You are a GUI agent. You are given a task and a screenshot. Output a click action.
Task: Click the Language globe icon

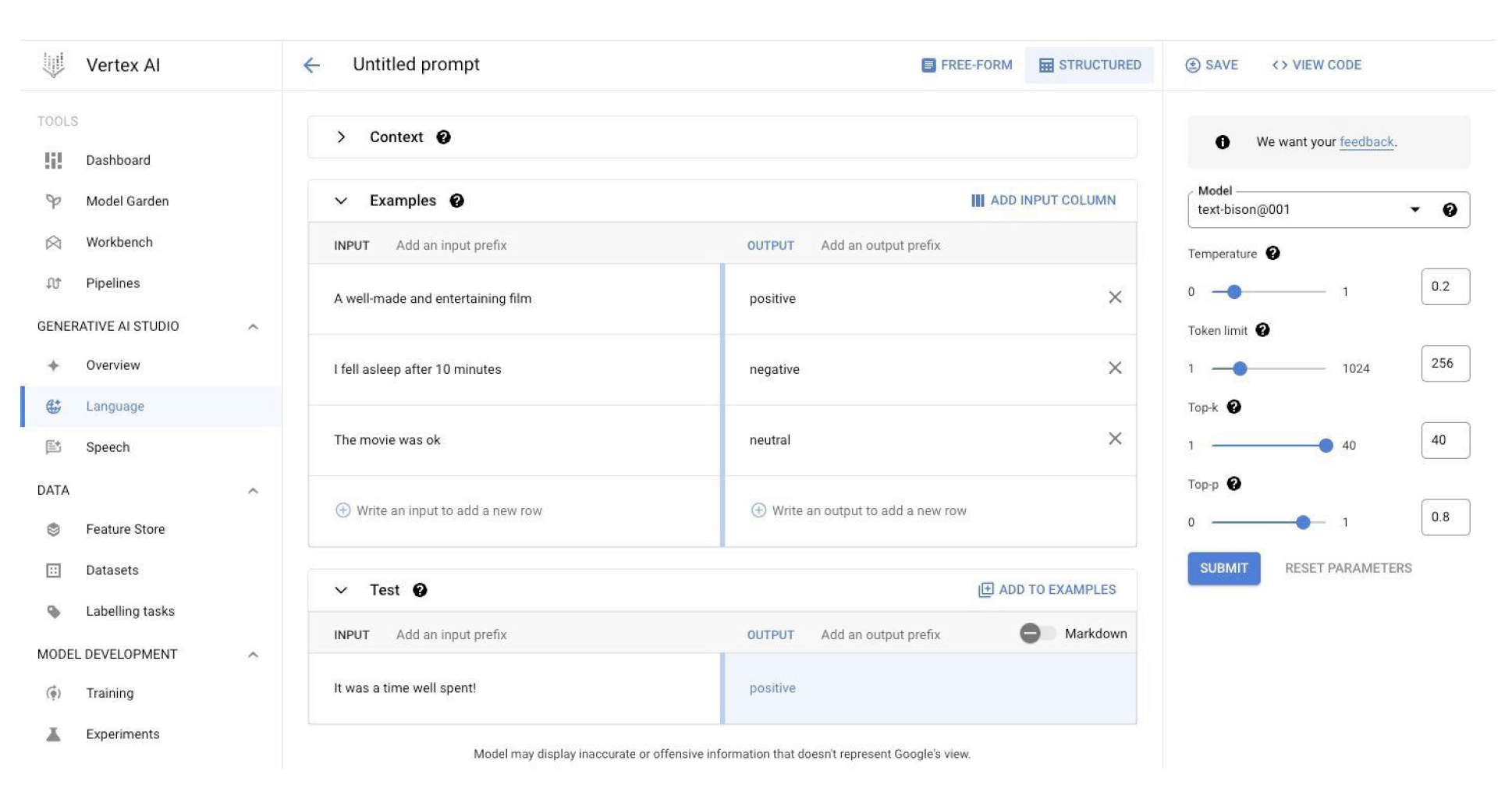(x=53, y=407)
